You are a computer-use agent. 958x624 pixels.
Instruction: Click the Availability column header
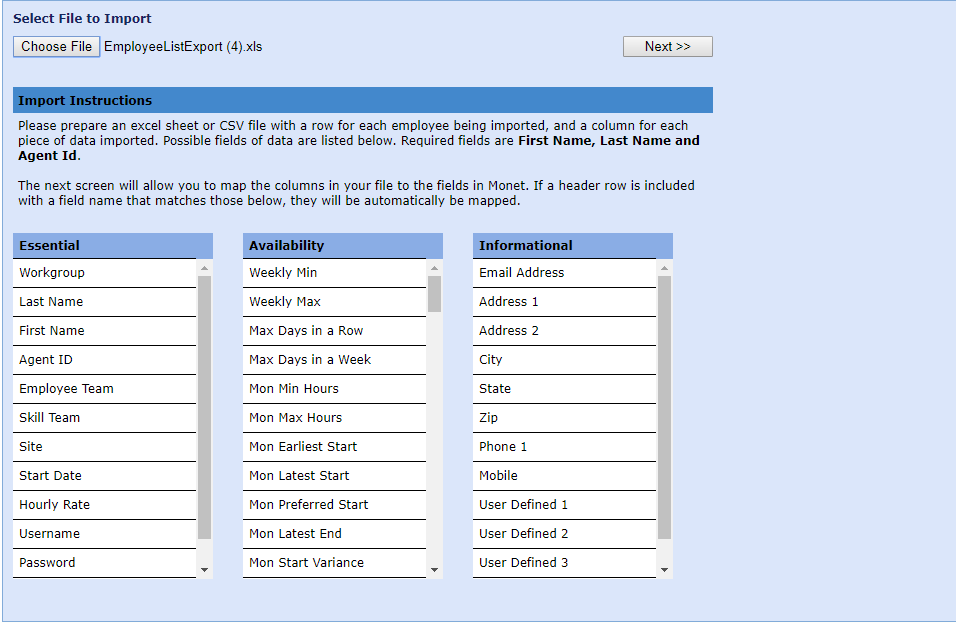(x=342, y=246)
